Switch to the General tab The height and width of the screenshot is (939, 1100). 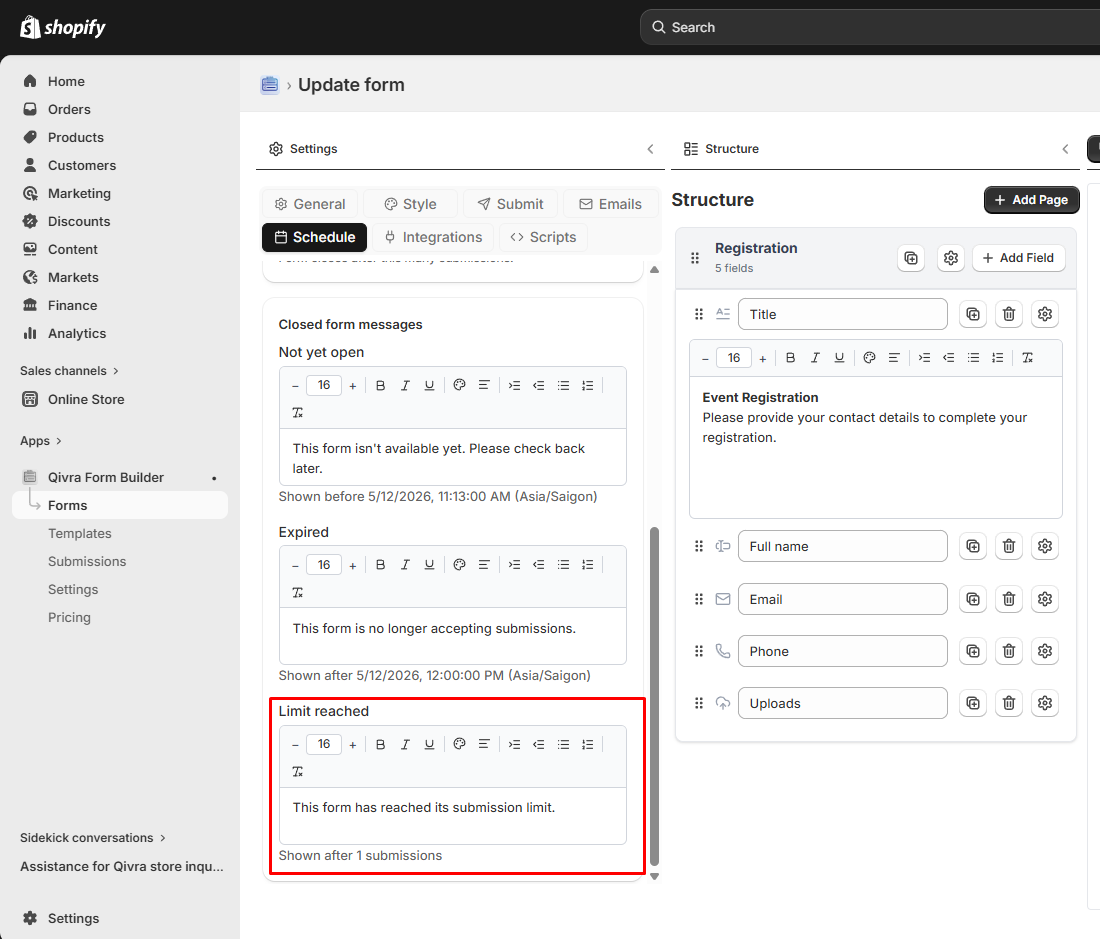[310, 204]
